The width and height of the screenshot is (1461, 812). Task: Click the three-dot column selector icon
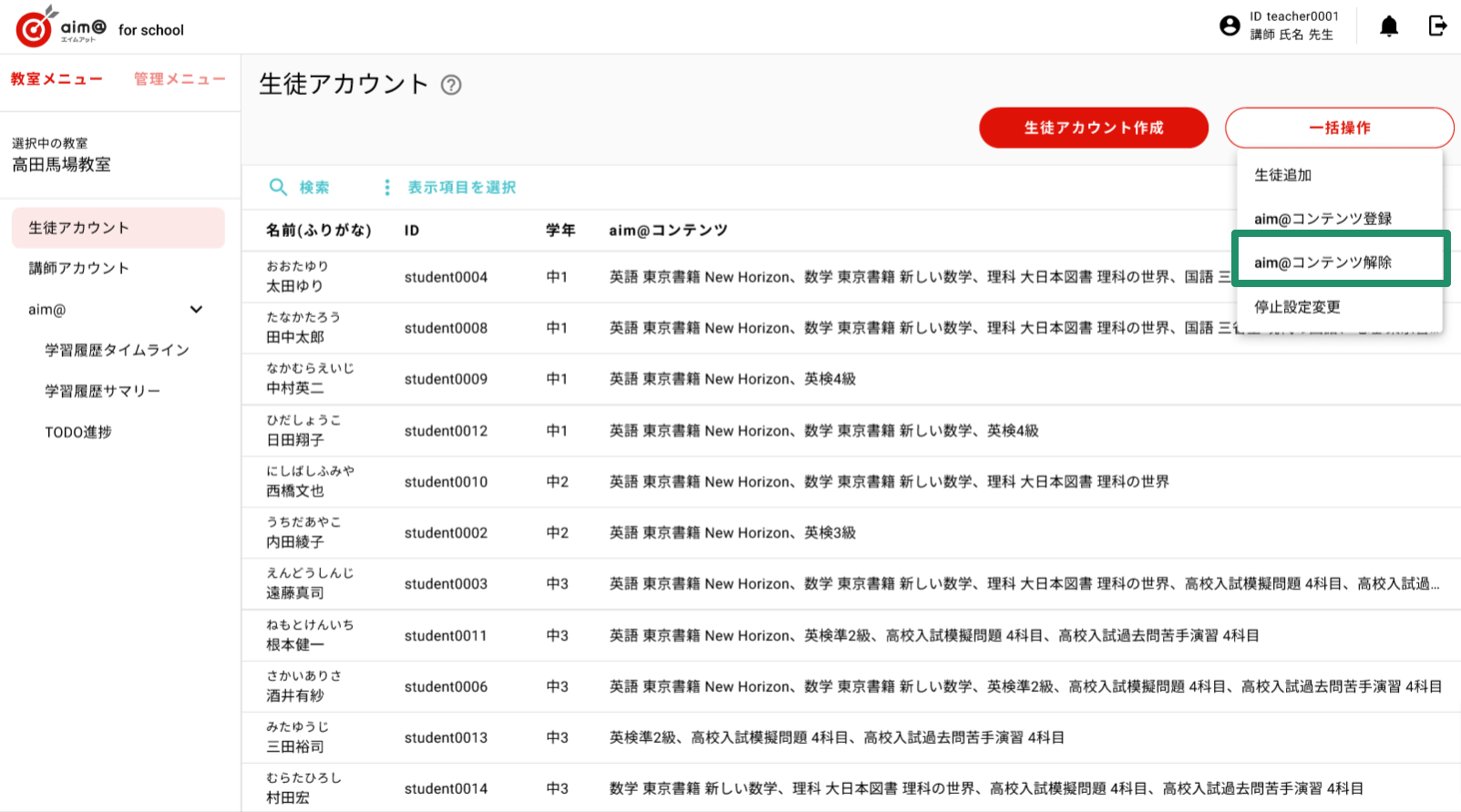387,187
